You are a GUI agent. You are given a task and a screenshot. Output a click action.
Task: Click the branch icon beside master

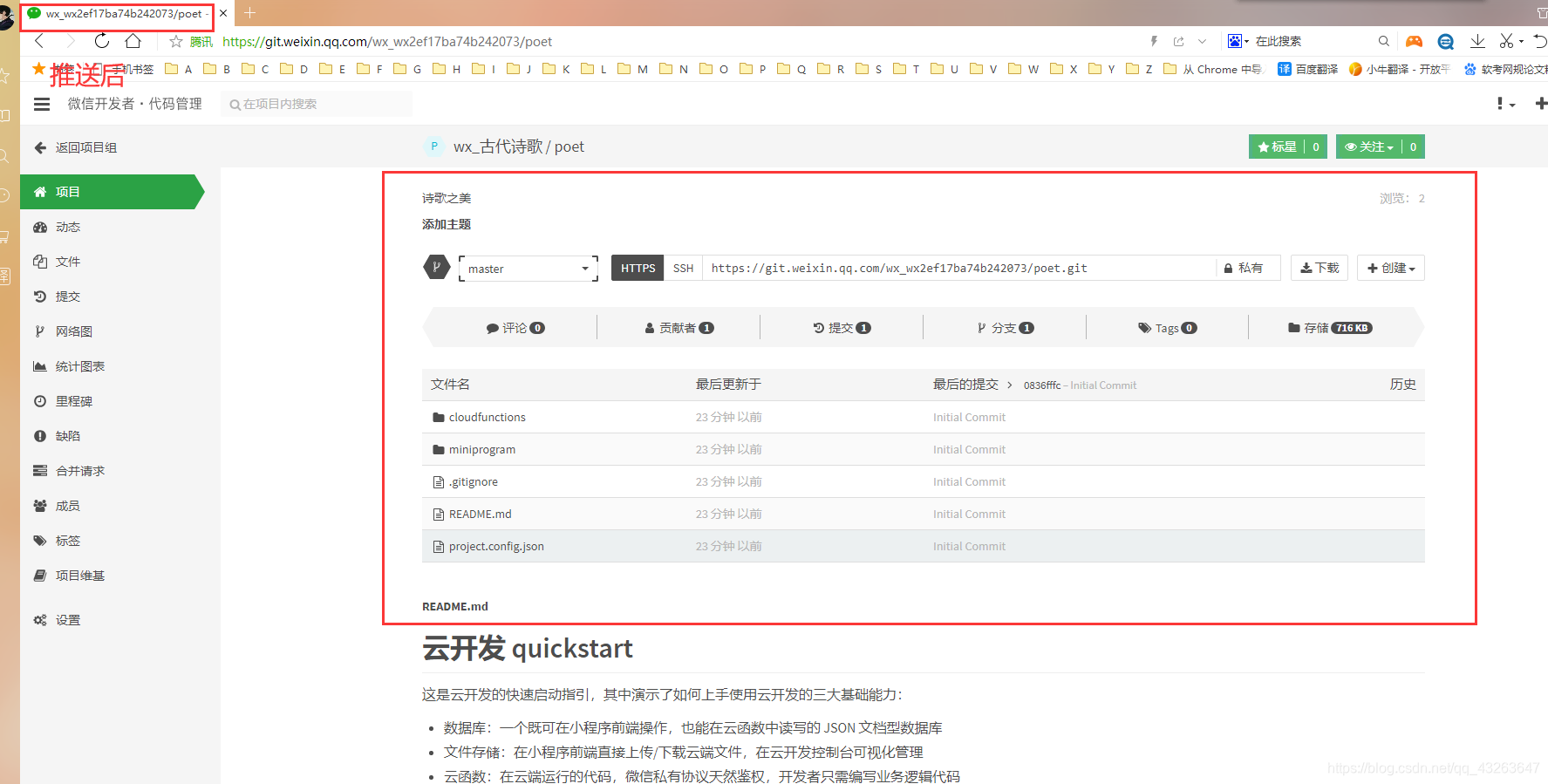437,268
